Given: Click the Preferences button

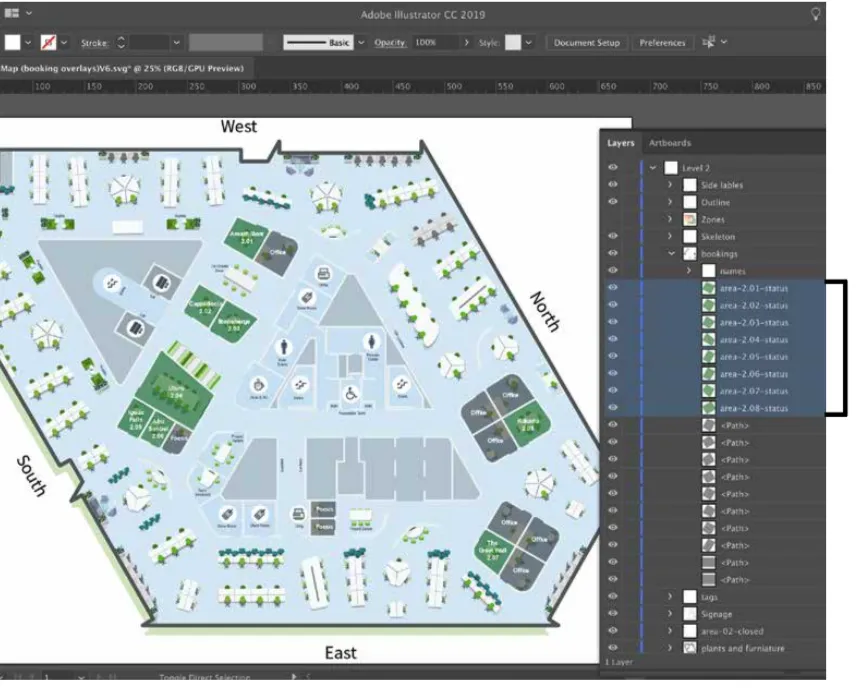Looking at the screenshot, I should tap(662, 43).
